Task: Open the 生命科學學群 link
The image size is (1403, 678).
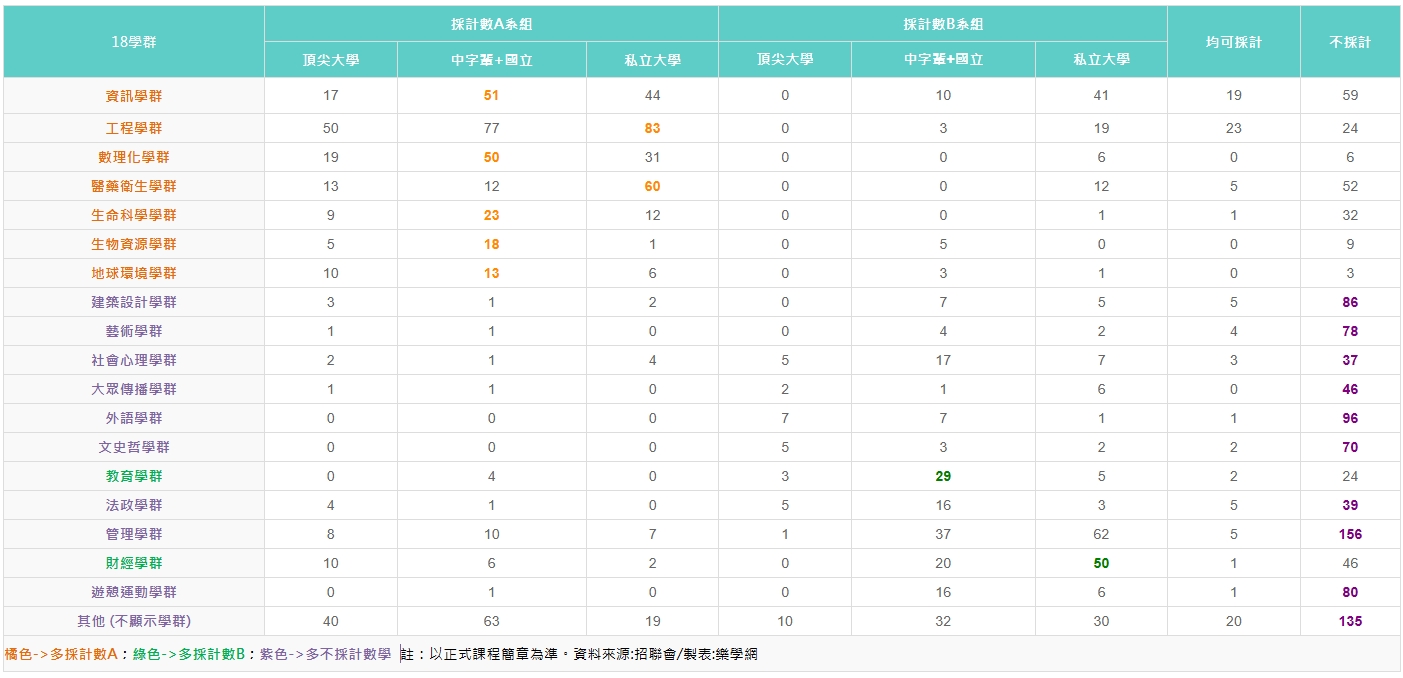Action: click(134, 215)
